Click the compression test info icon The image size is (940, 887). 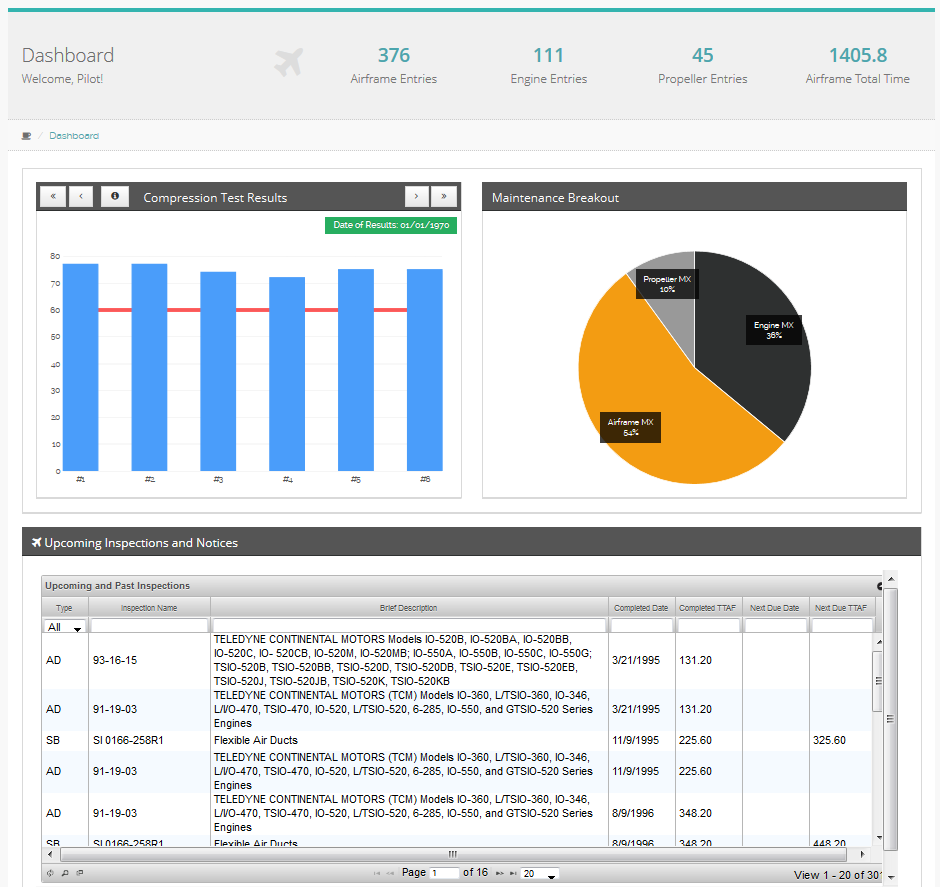tap(114, 197)
